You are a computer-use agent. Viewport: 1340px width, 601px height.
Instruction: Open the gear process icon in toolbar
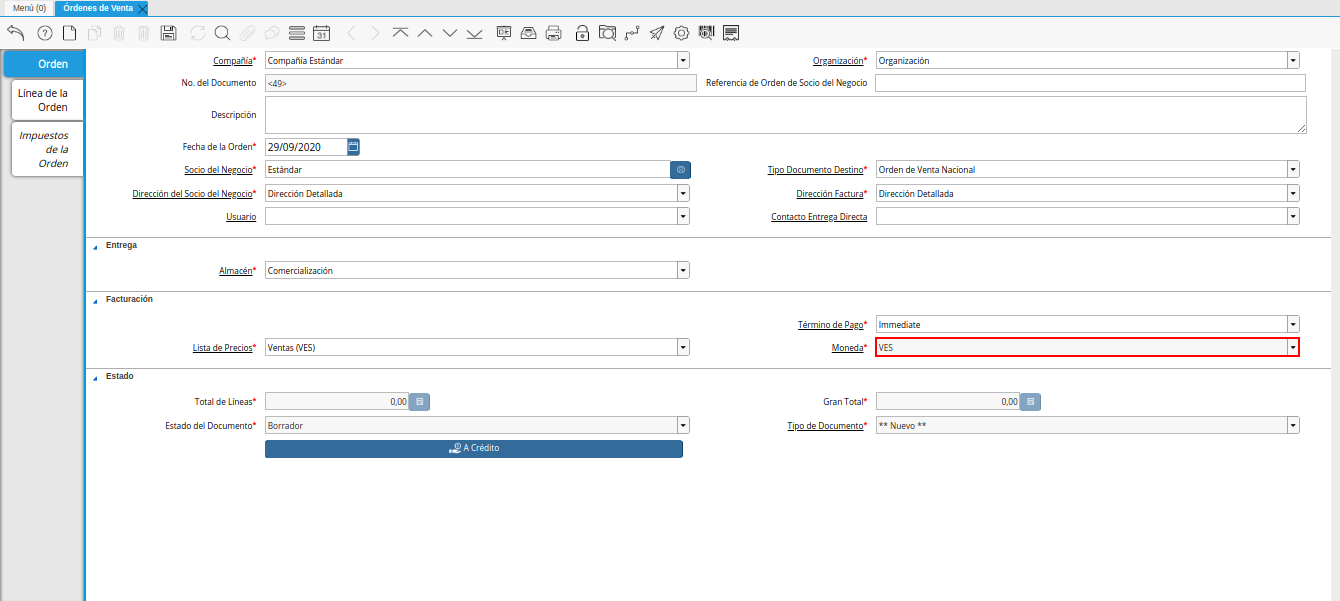tap(681, 33)
